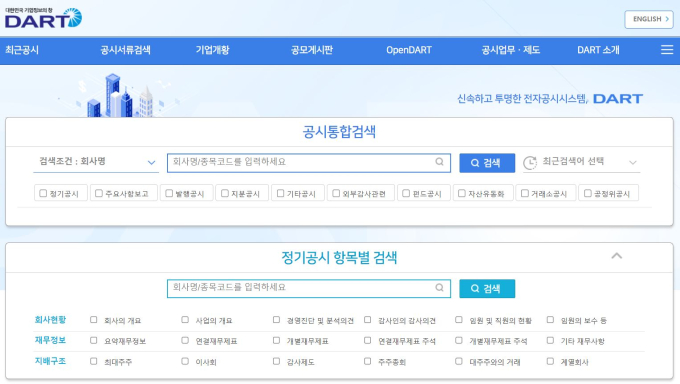Collapse the 정기공시 항목별 검색 panel

point(616,256)
